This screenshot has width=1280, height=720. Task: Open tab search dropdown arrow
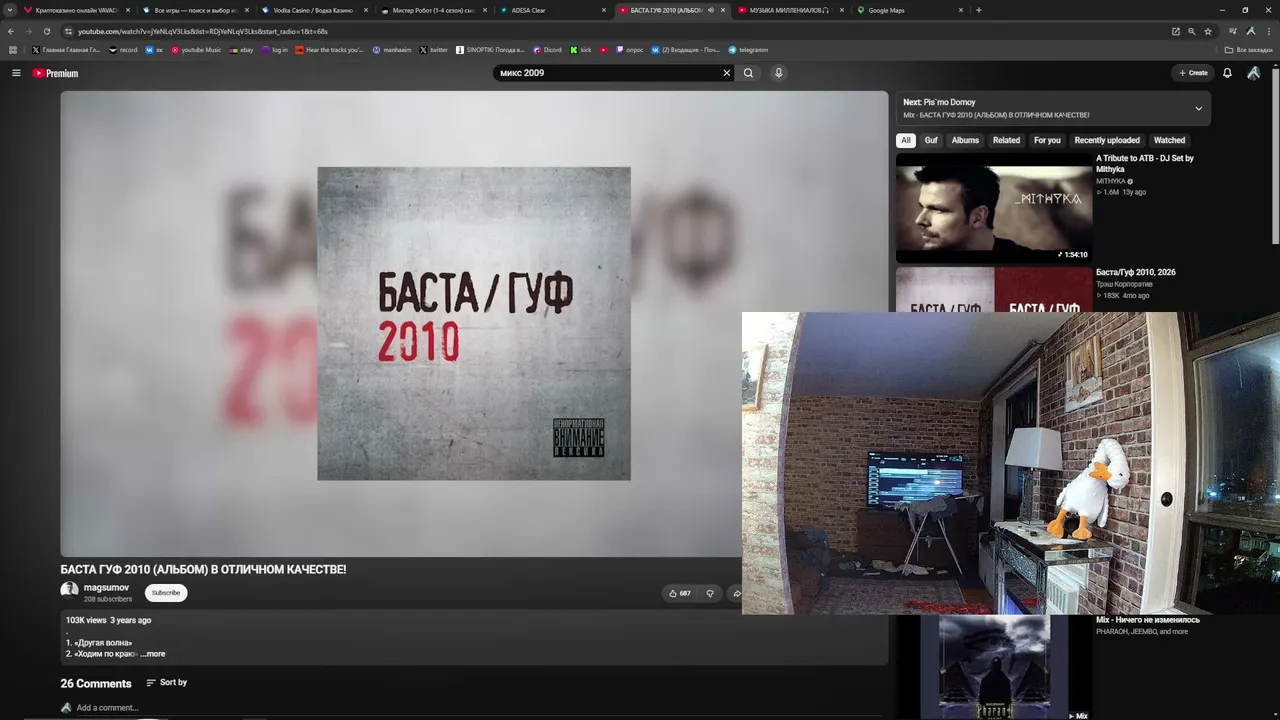(11, 10)
